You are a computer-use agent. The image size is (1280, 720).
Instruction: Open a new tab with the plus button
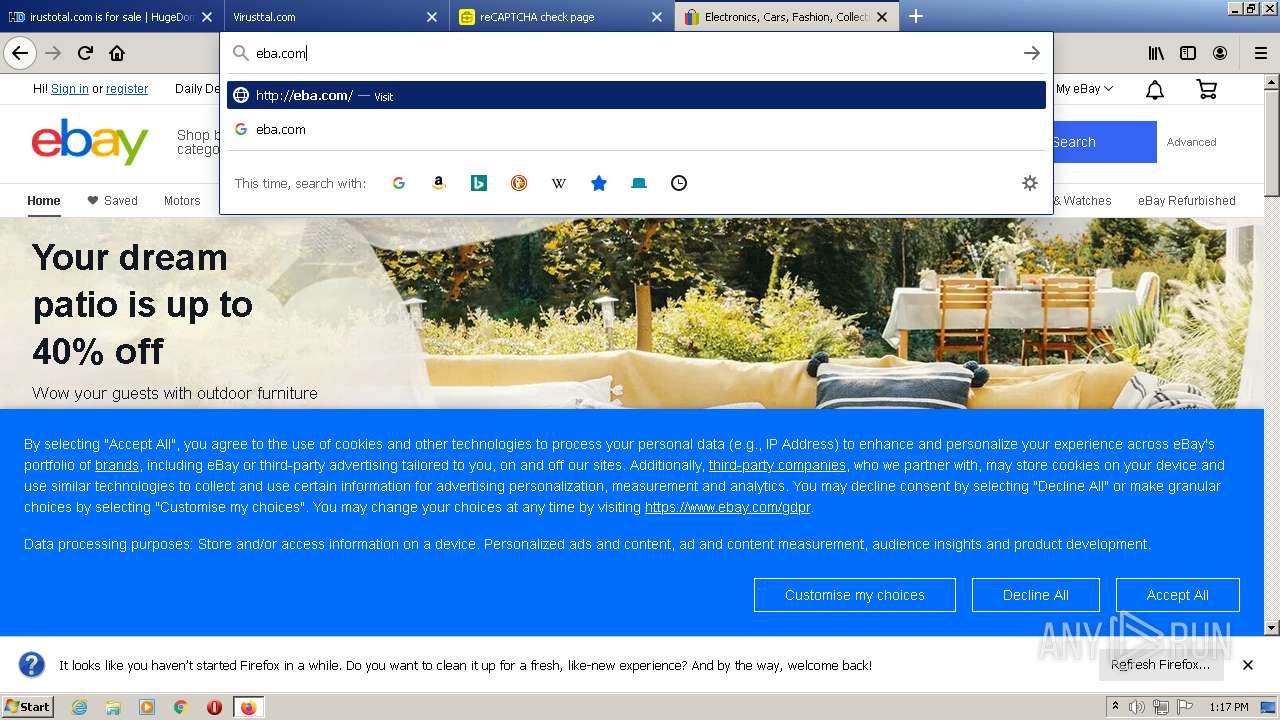pos(915,16)
